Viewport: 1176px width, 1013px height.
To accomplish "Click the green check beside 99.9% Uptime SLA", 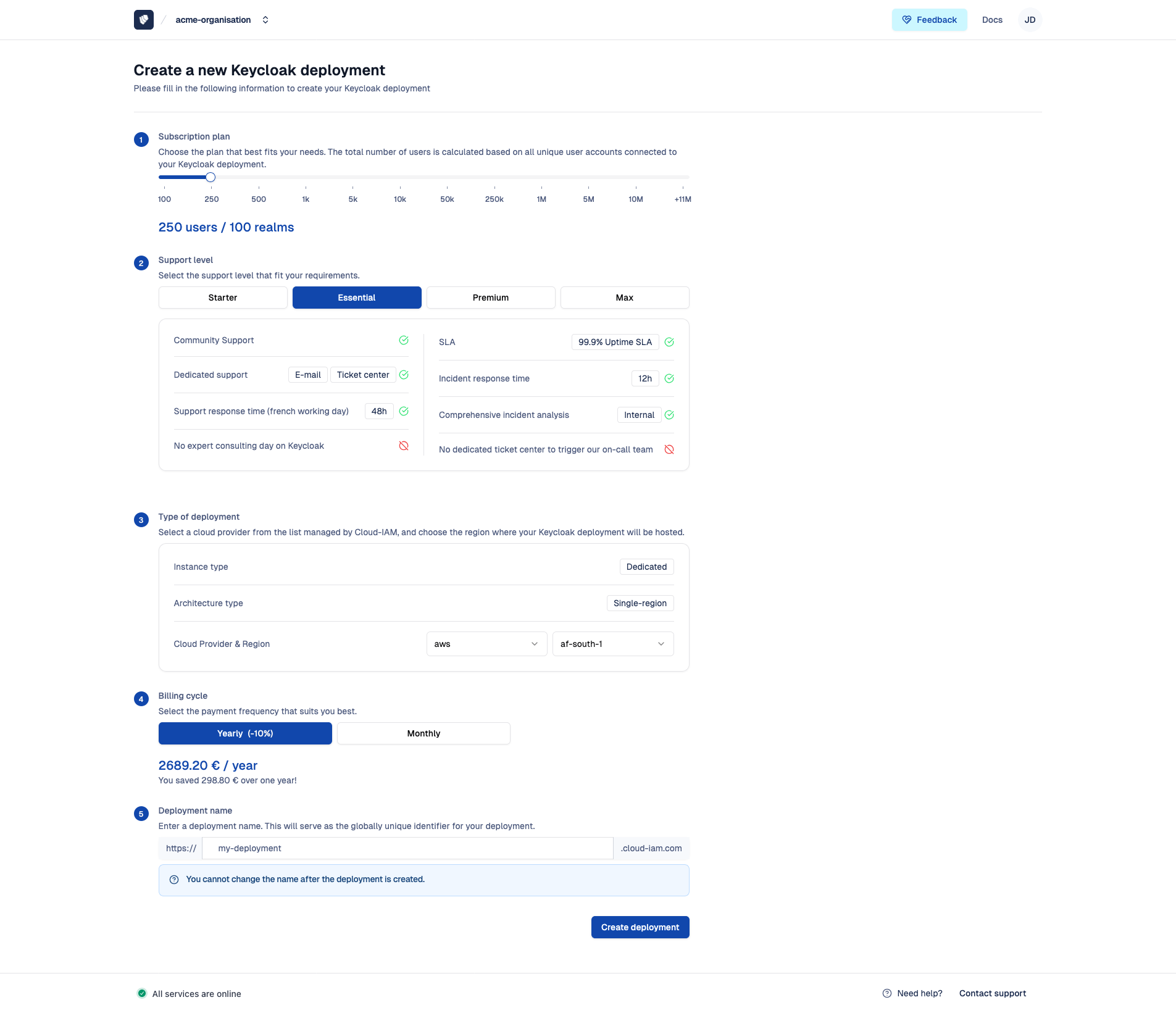I will point(669,342).
